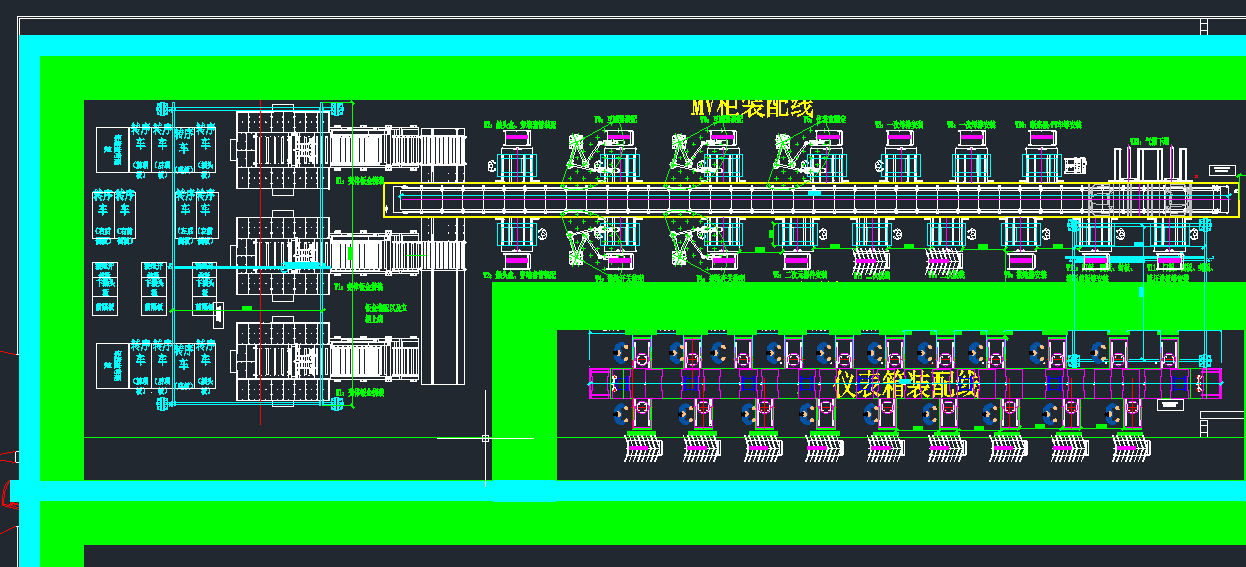Image resolution: width=1246 pixels, height=567 pixels.
Task: Select the small white box lower right of instrument line
Action: (x=1221, y=423)
